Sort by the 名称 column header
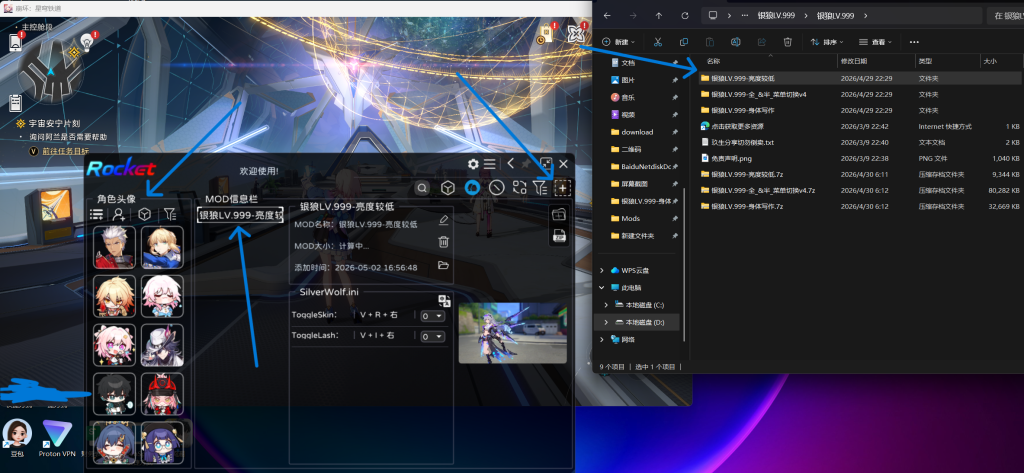The height and width of the screenshot is (473, 1024). 713,61
